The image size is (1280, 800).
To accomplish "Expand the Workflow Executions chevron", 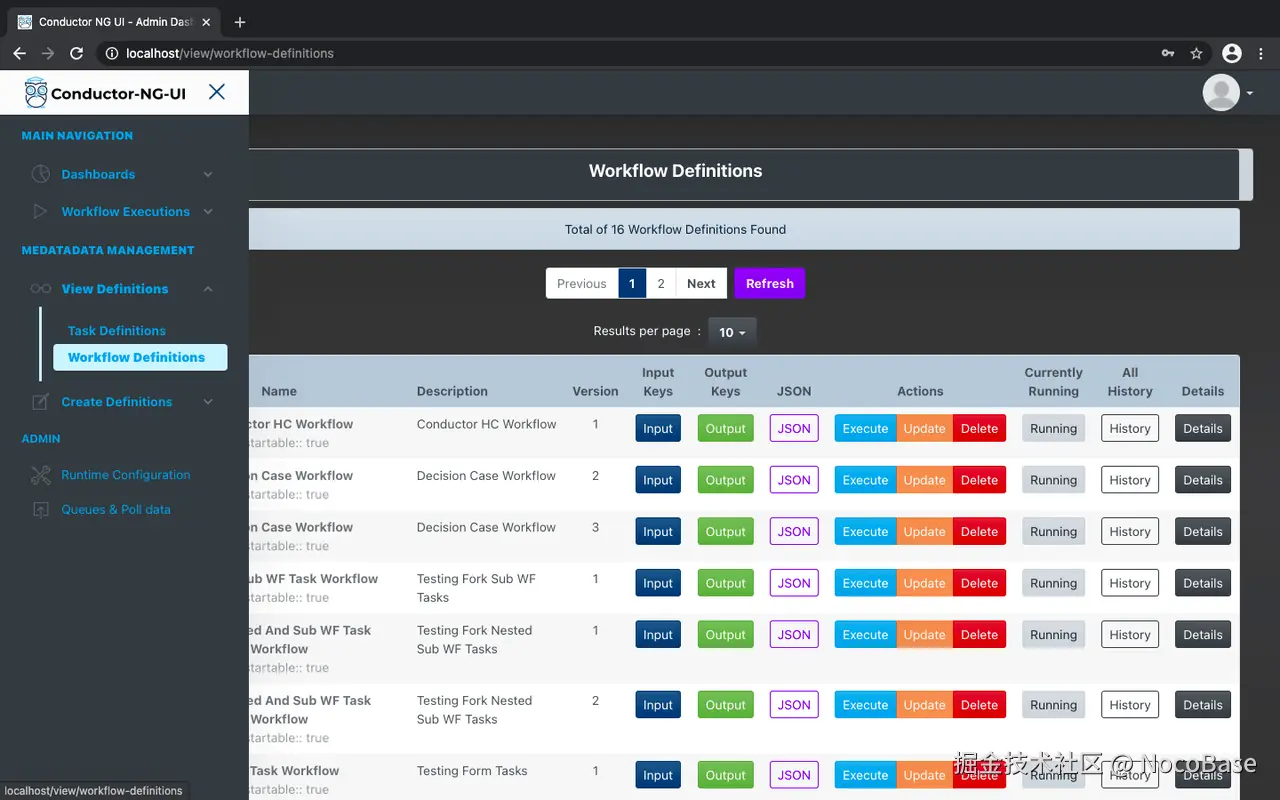I will pos(208,212).
